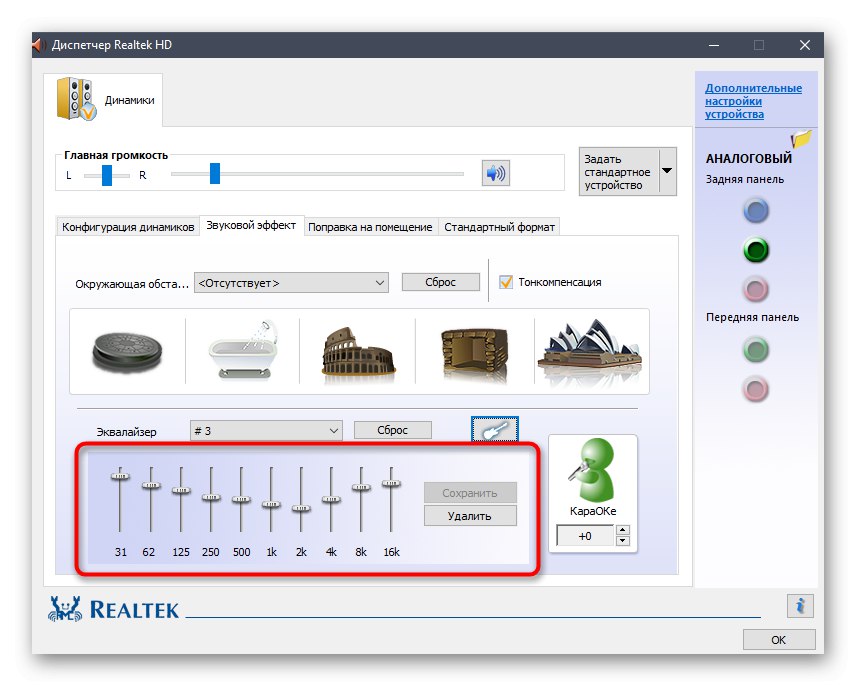856x686 pixels.
Task: Toggle the Тонкомпенсация checkbox
Action: point(506,282)
